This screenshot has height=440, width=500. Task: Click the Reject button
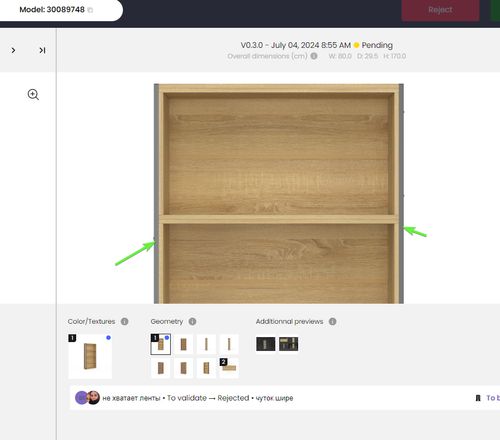[x=440, y=10]
